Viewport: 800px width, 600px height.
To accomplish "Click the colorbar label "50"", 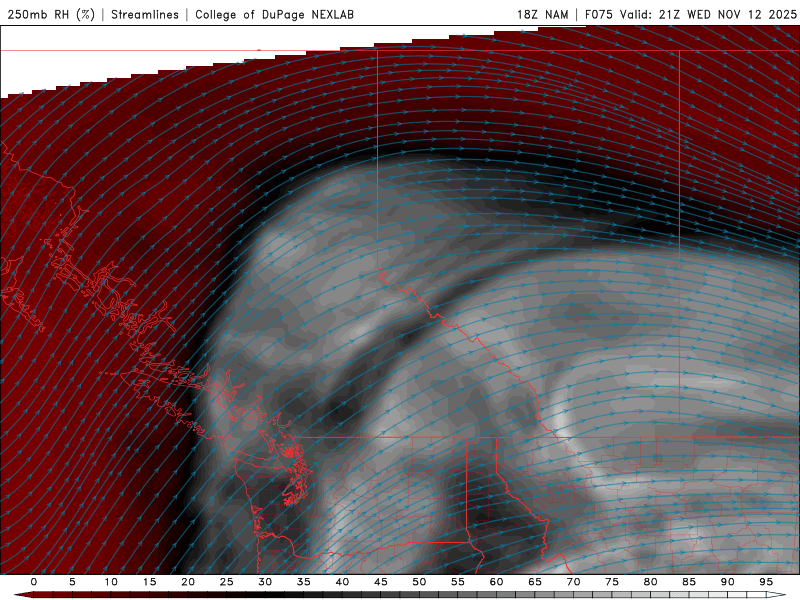I will coord(419,582).
